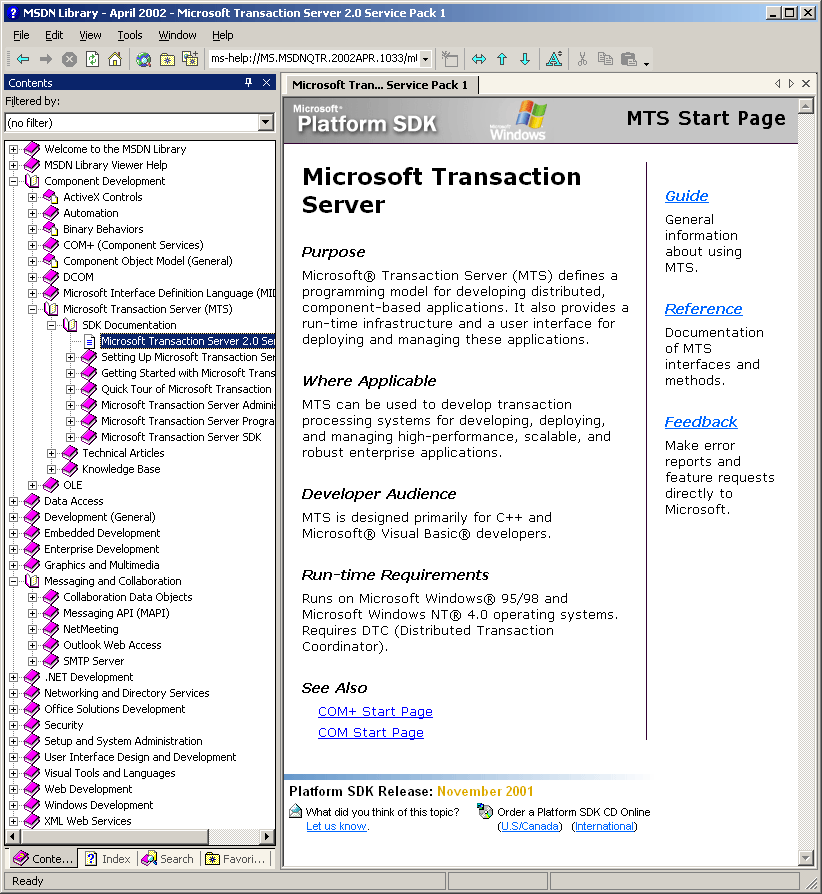The height and width of the screenshot is (894, 822).
Task: Collapse the SDK Documentation node
Action: 51,325
